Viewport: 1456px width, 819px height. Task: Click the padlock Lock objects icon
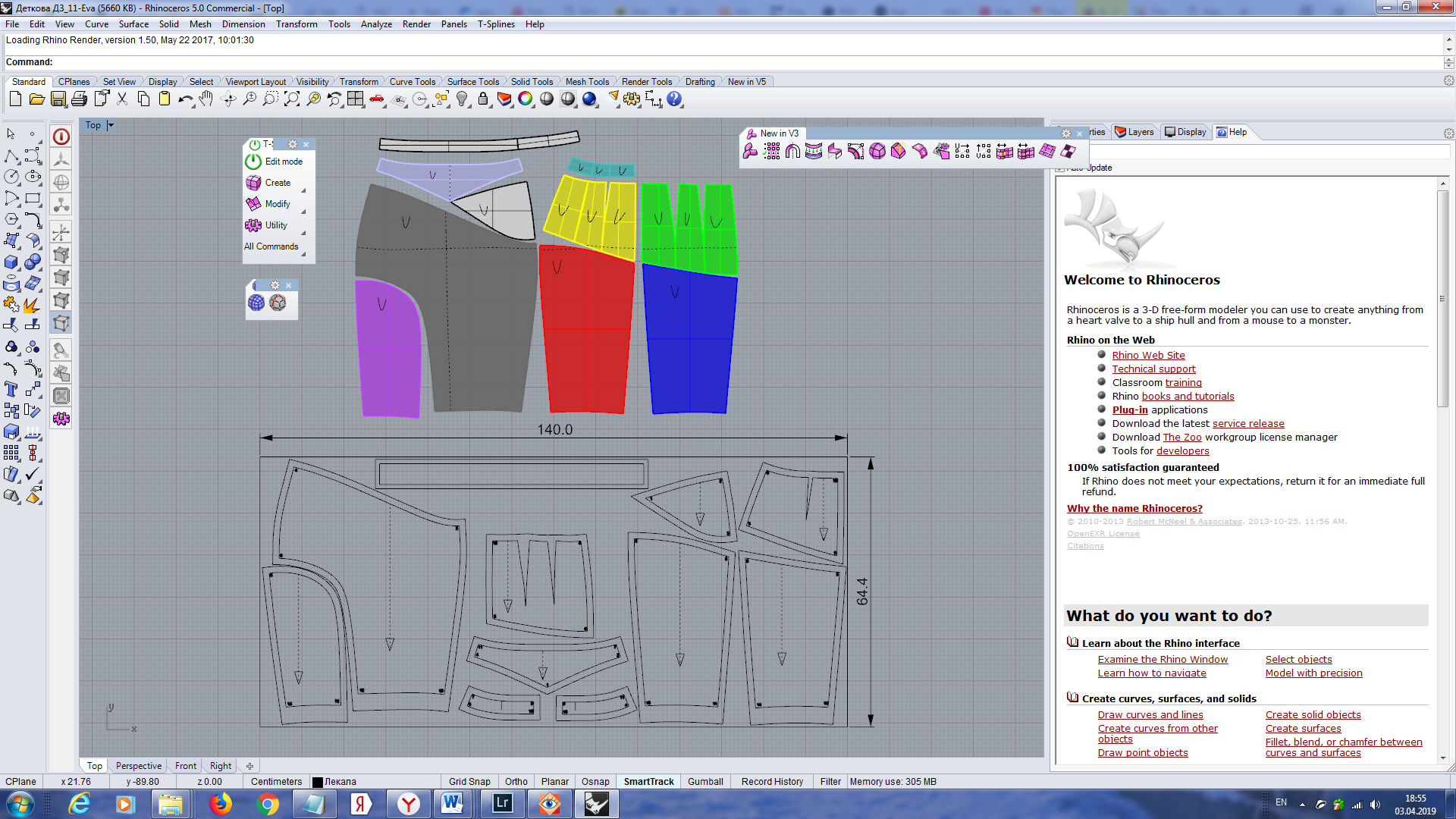tap(483, 99)
